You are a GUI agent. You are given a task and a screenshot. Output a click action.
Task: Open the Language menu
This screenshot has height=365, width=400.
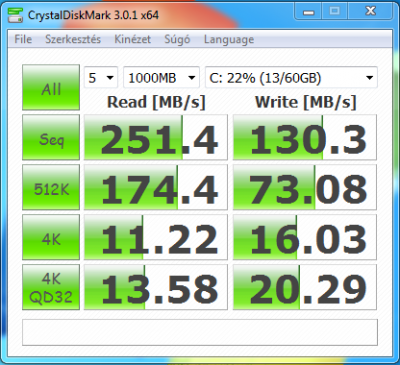click(x=229, y=39)
